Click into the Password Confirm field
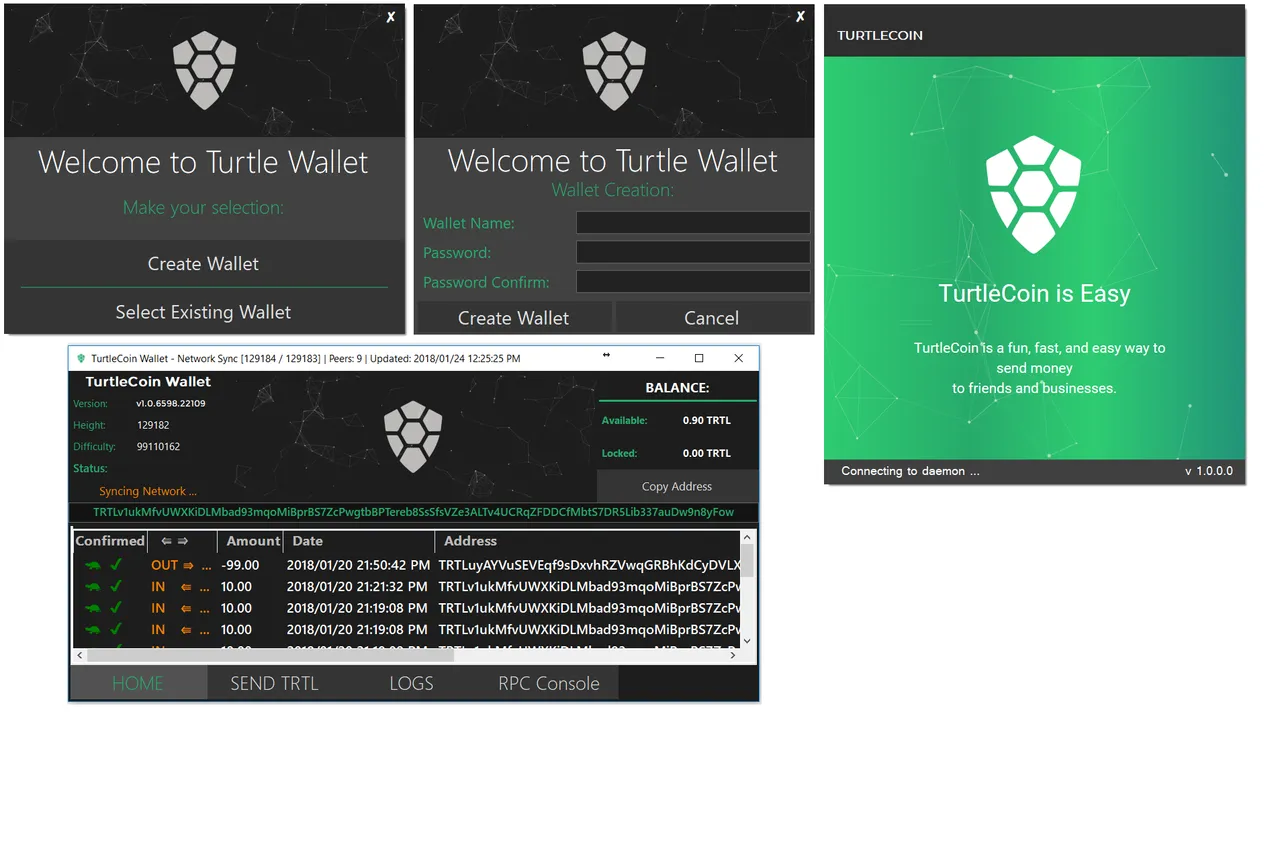This screenshot has height=868, width=1280. coord(693,282)
